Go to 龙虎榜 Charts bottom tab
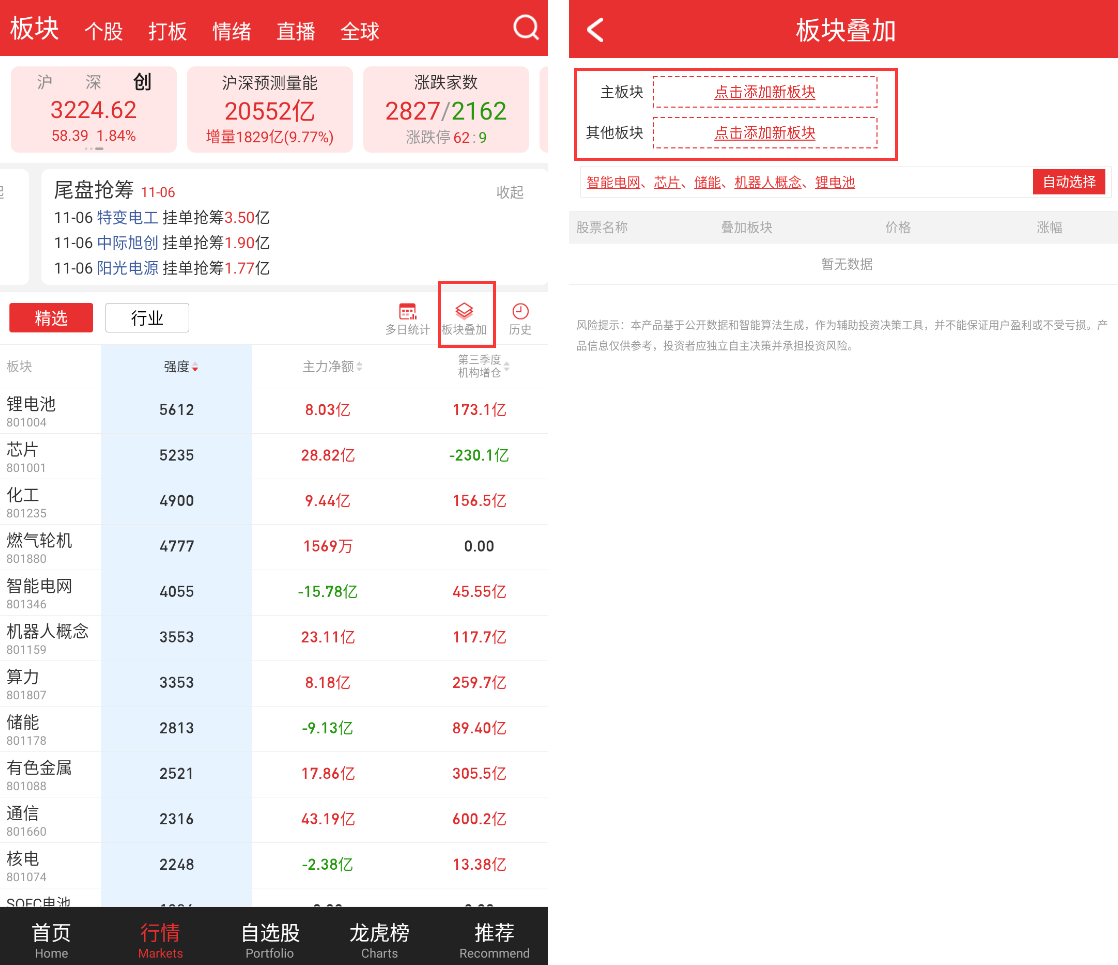The height and width of the screenshot is (965, 1118). coord(379,940)
